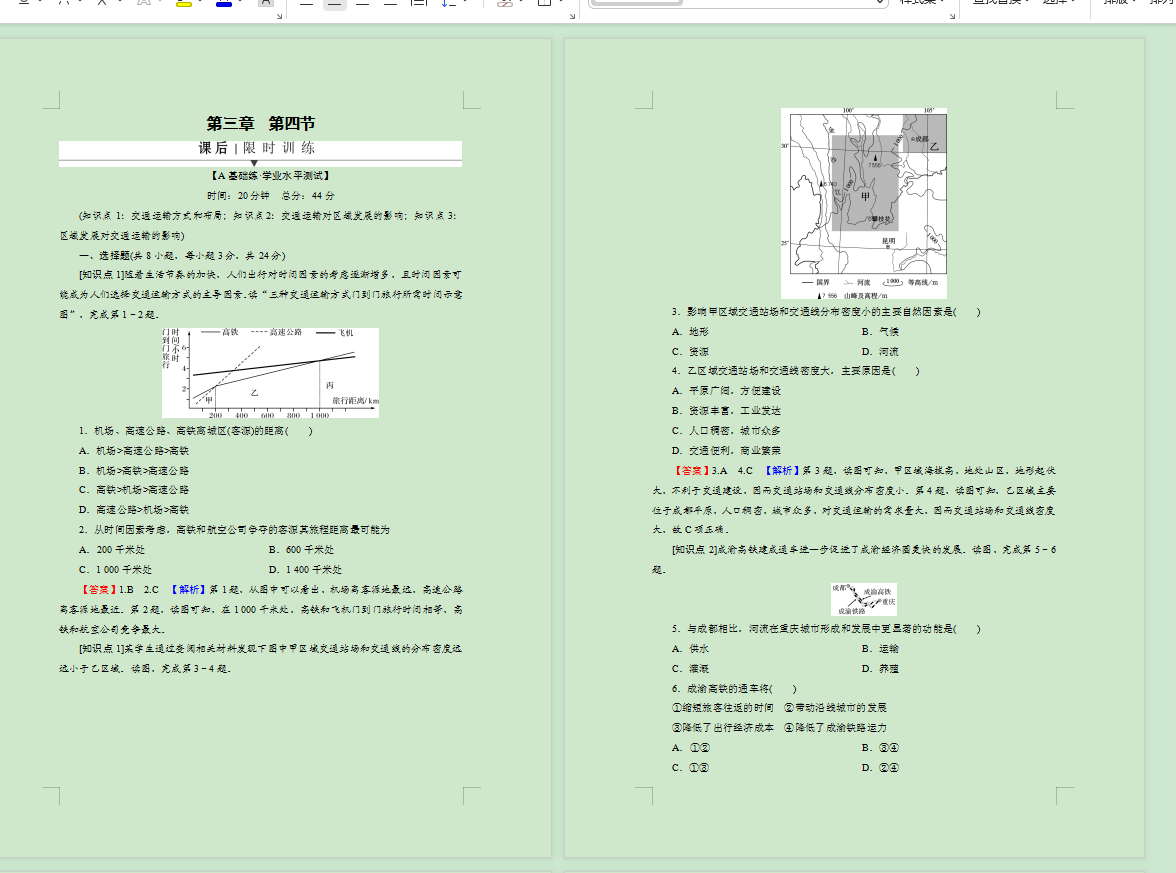Click option A. 供水
This screenshot has width=1176, height=873.
tap(690, 649)
